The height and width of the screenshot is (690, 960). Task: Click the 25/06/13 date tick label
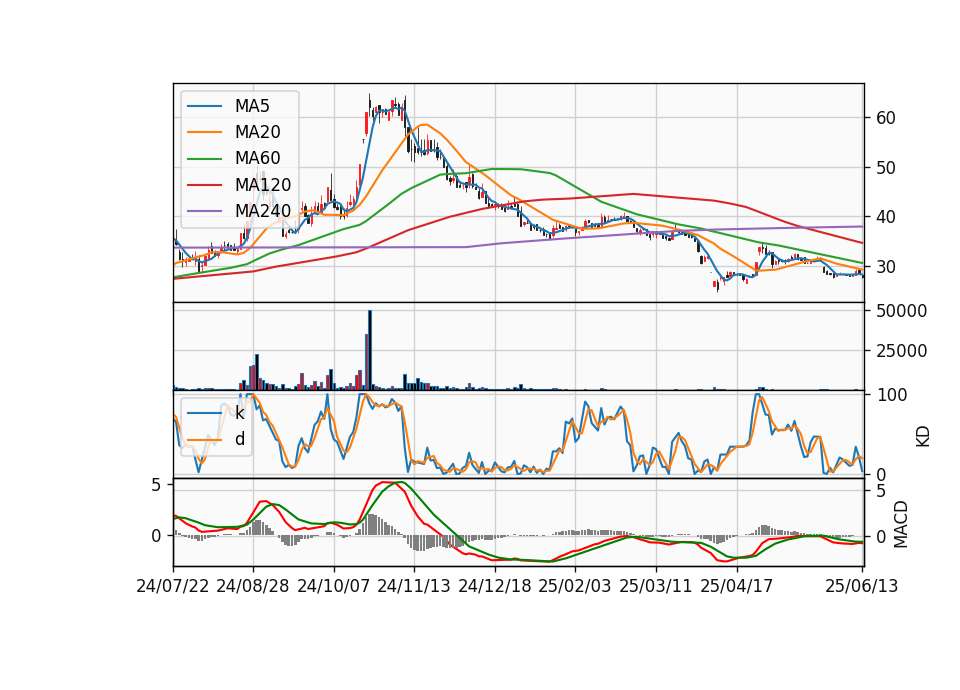[x=862, y=586]
